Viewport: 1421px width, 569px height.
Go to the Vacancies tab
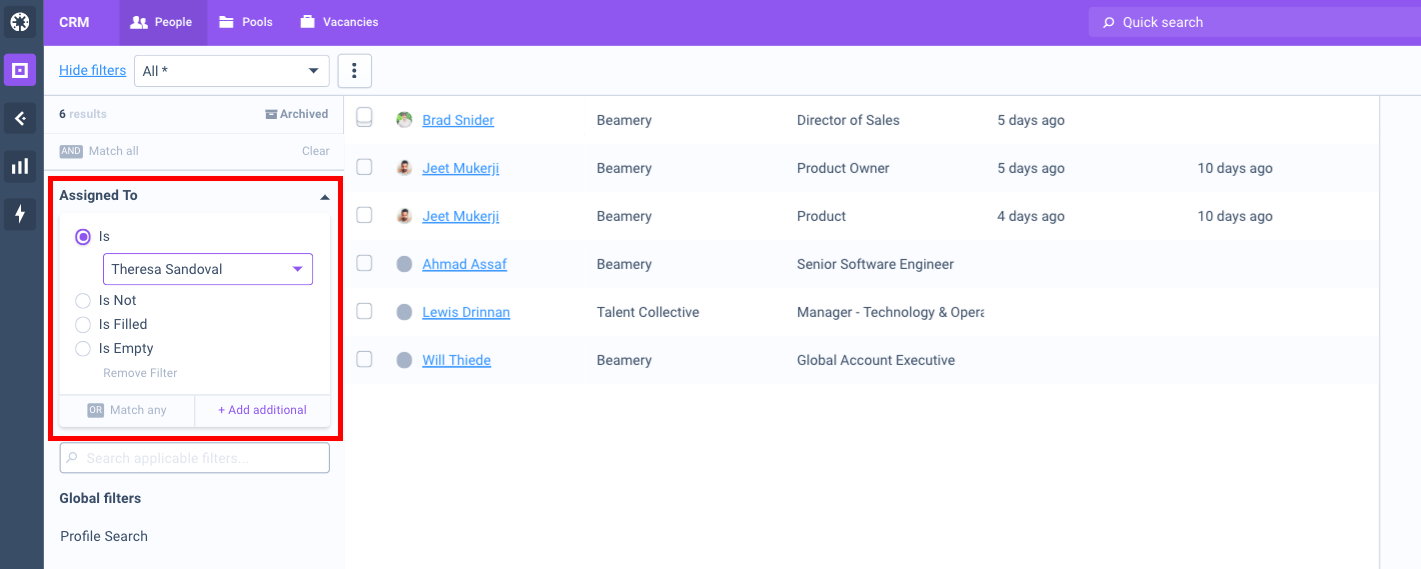(x=339, y=22)
